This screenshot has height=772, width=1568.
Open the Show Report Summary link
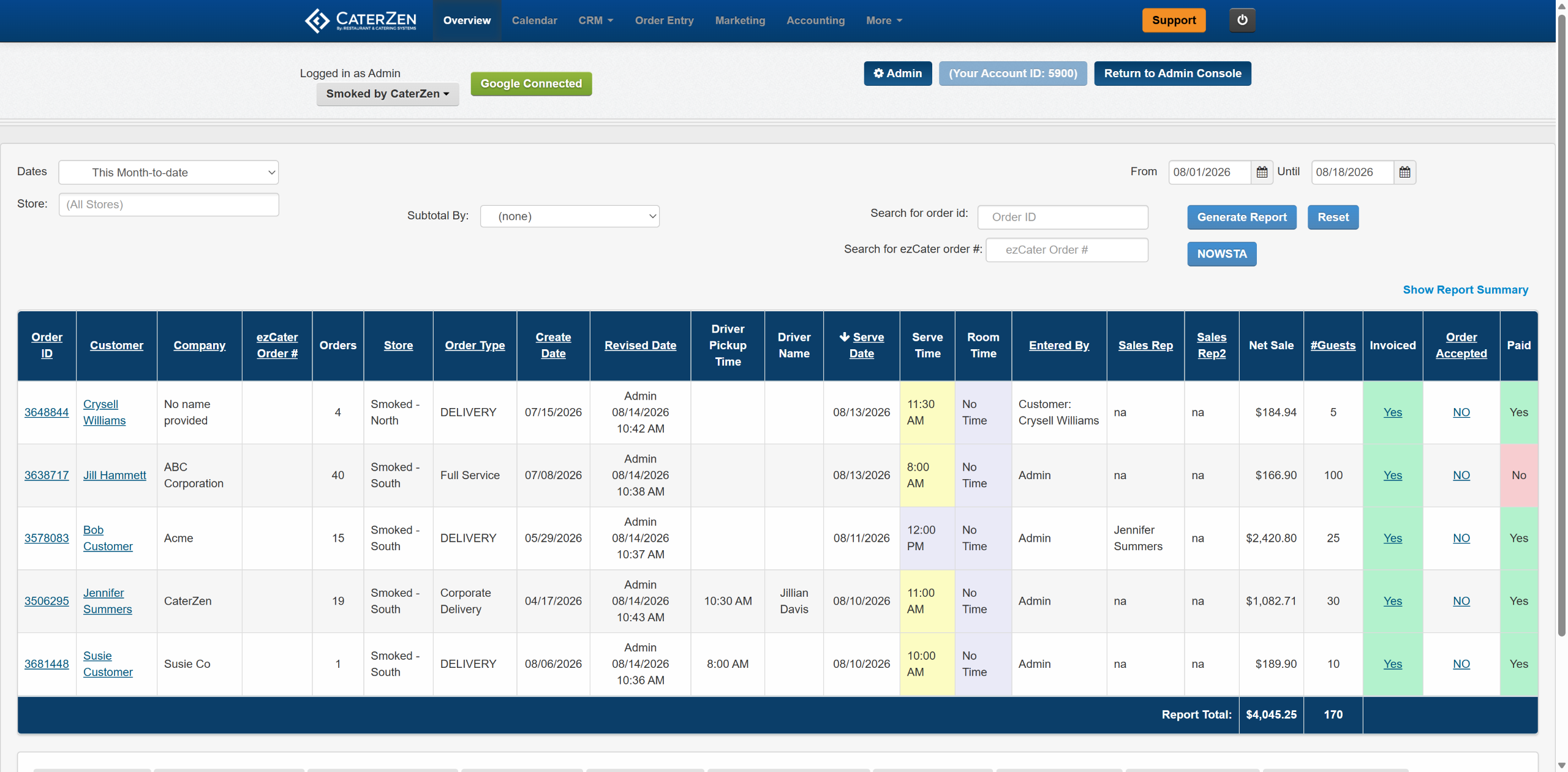point(1465,290)
